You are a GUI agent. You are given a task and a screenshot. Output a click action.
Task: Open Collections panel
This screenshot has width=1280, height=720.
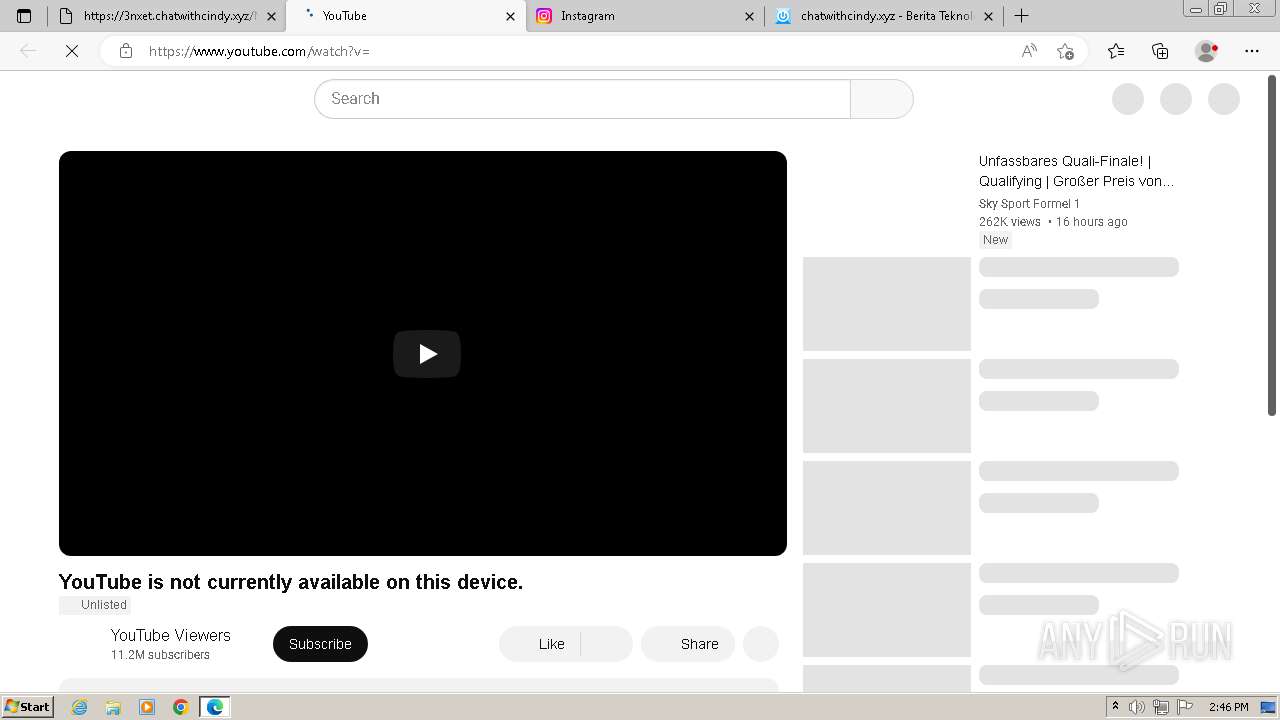1160,51
